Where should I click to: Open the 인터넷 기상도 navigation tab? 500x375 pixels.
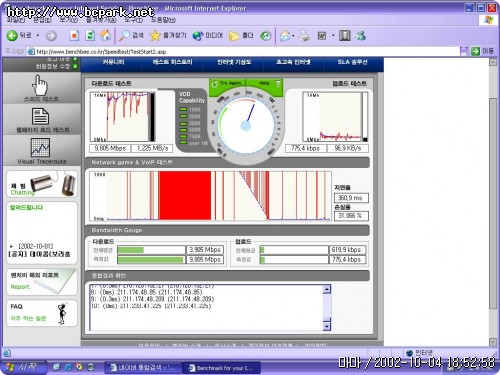(x=234, y=62)
